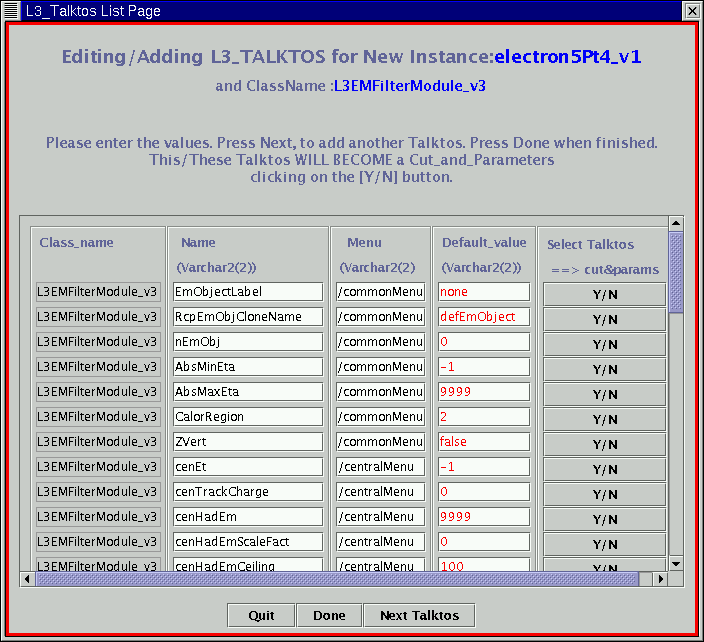Click the vertical scrollbar thumb

tap(676, 270)
